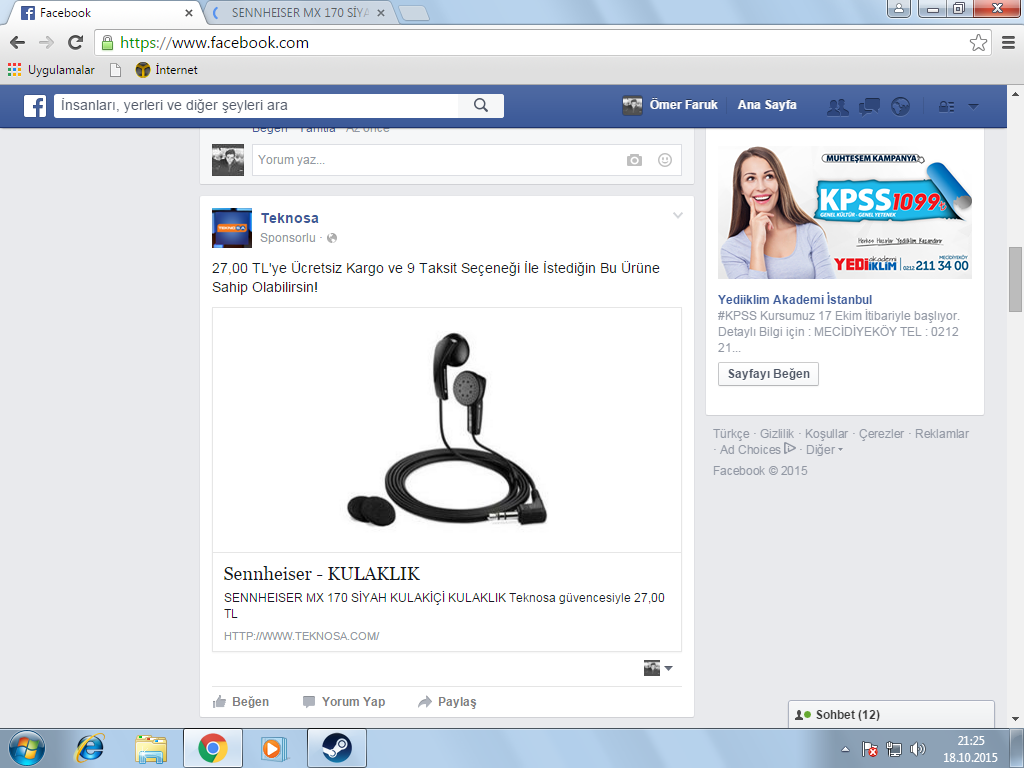Click the Sayfayı Beğen button
This screenshot has width=1024, height=768.
768,374
